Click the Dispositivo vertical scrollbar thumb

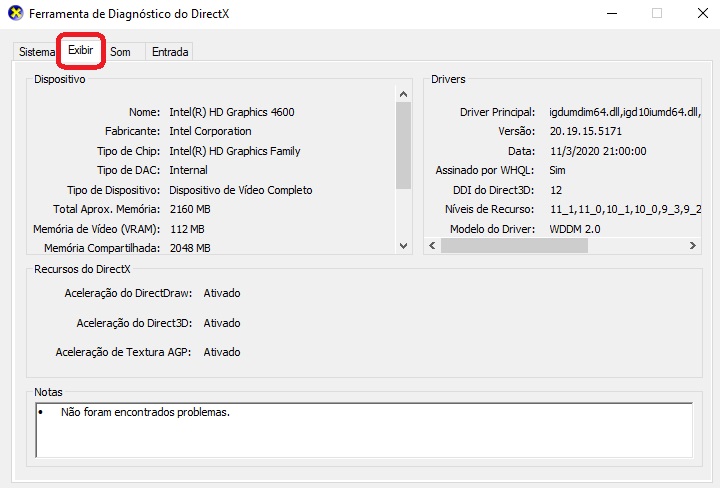click(404, 145)
